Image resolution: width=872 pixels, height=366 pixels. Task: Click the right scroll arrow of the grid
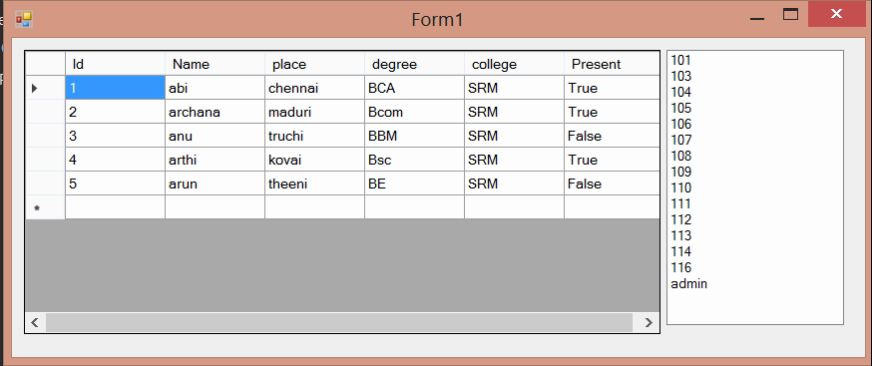point(648,323)
